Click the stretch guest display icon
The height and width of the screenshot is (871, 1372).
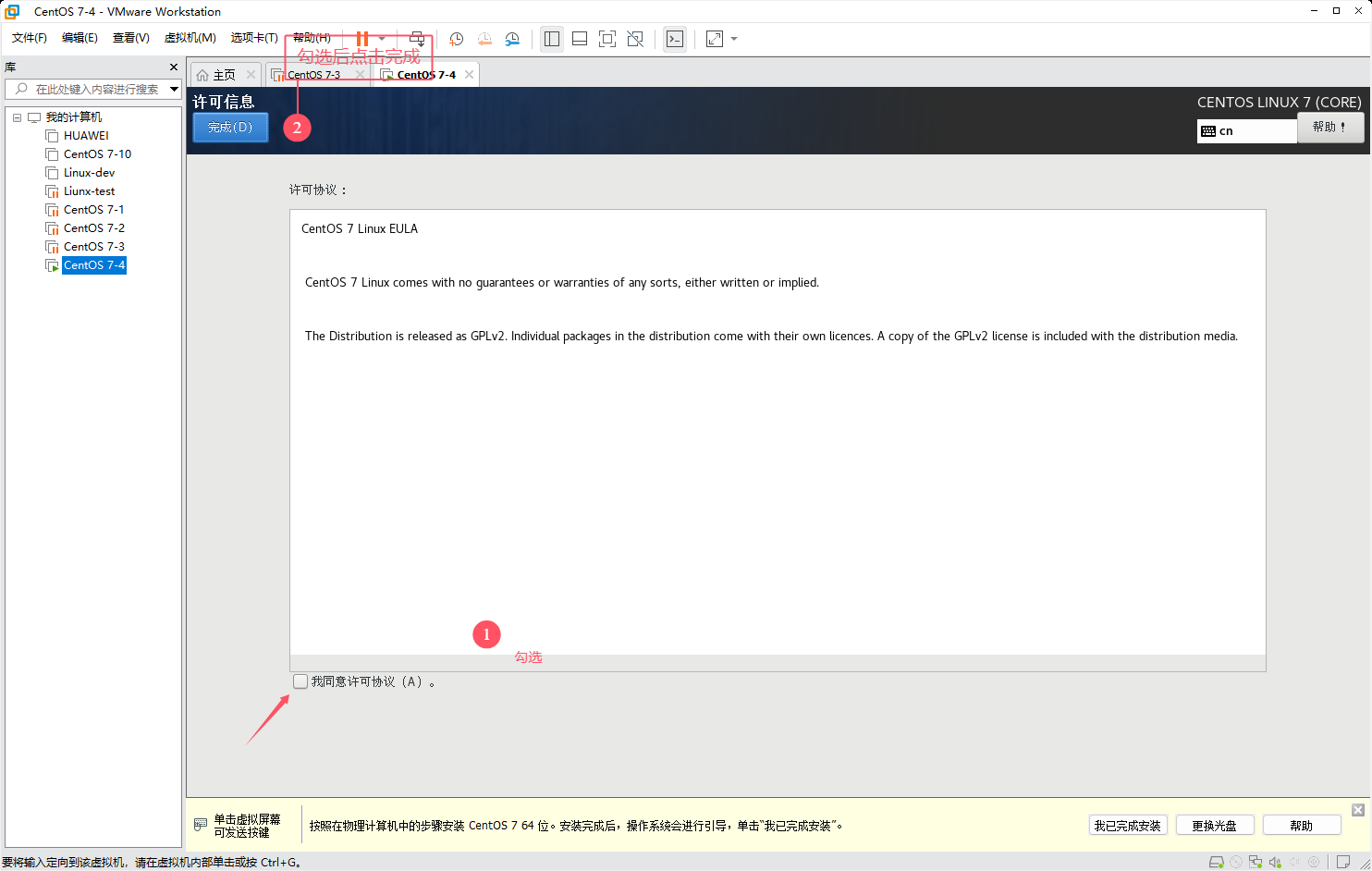point(715,39)
